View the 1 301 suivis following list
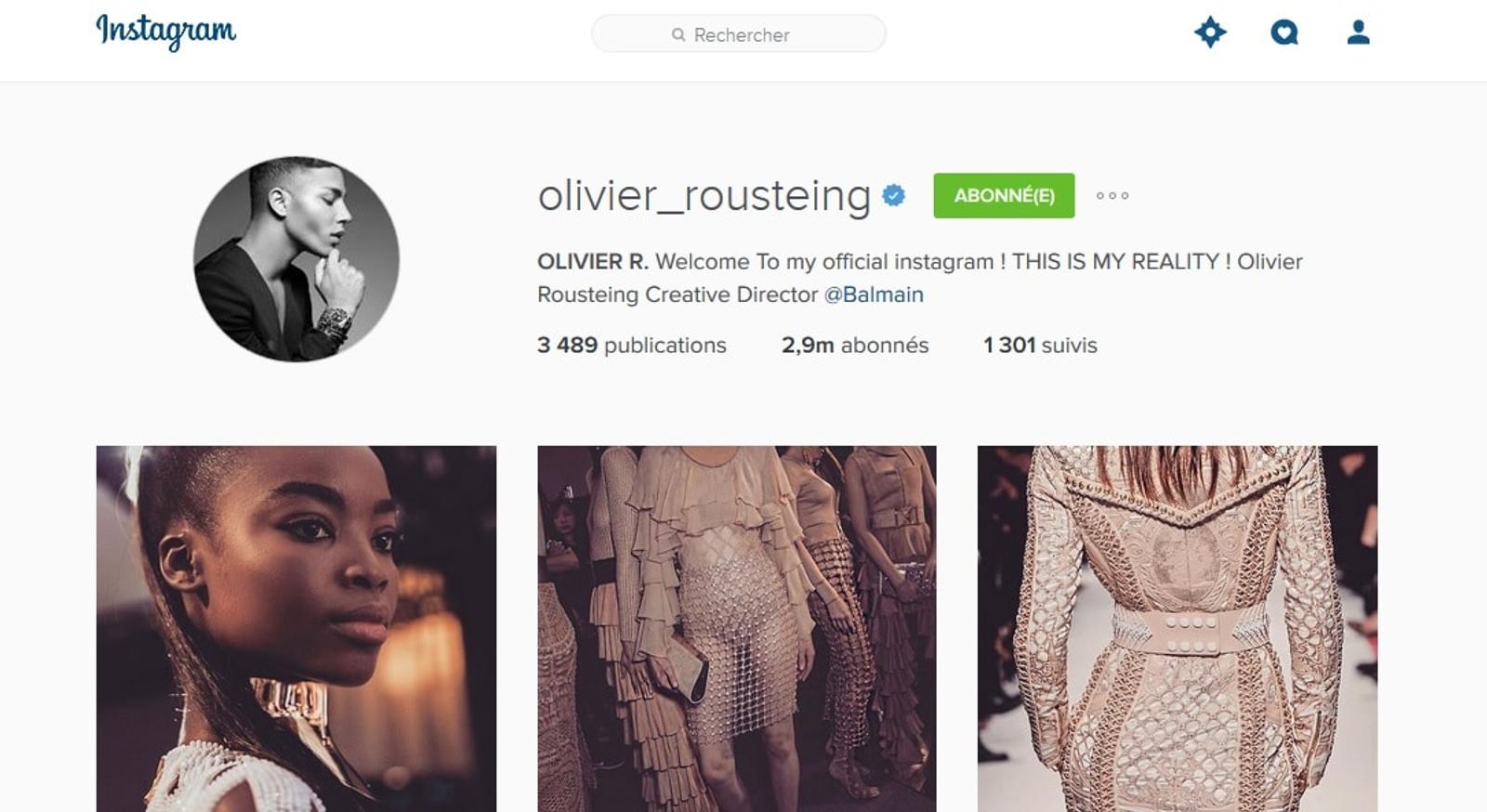The height and width of the screenshot is (812, 1487). tap(1040, 345)
